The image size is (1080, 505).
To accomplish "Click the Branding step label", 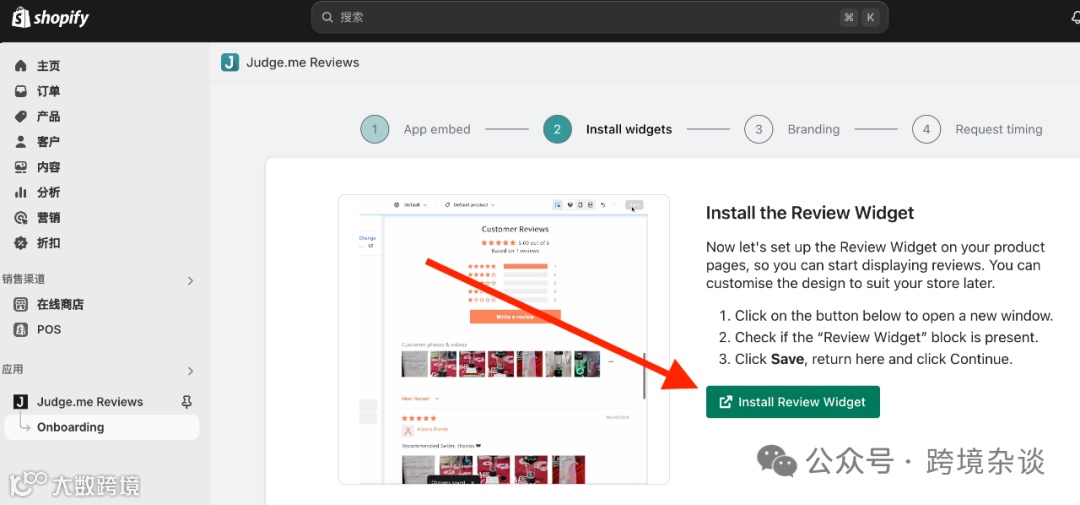I will click(813, 130).
